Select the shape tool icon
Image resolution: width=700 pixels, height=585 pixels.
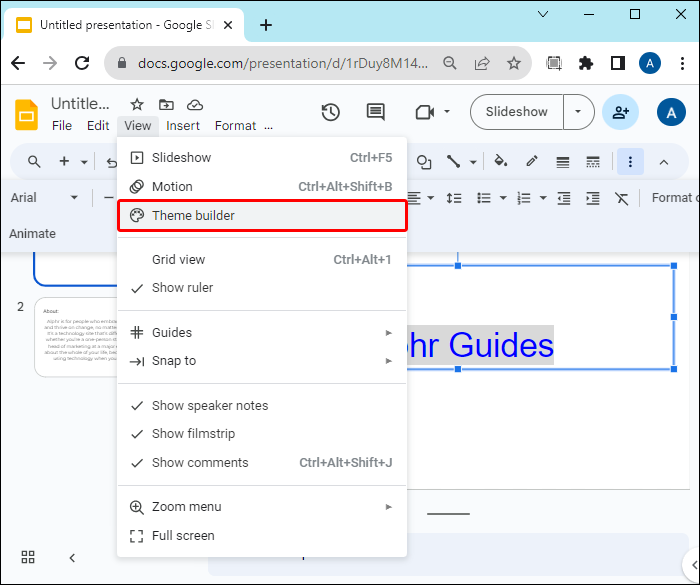point(424,162)
